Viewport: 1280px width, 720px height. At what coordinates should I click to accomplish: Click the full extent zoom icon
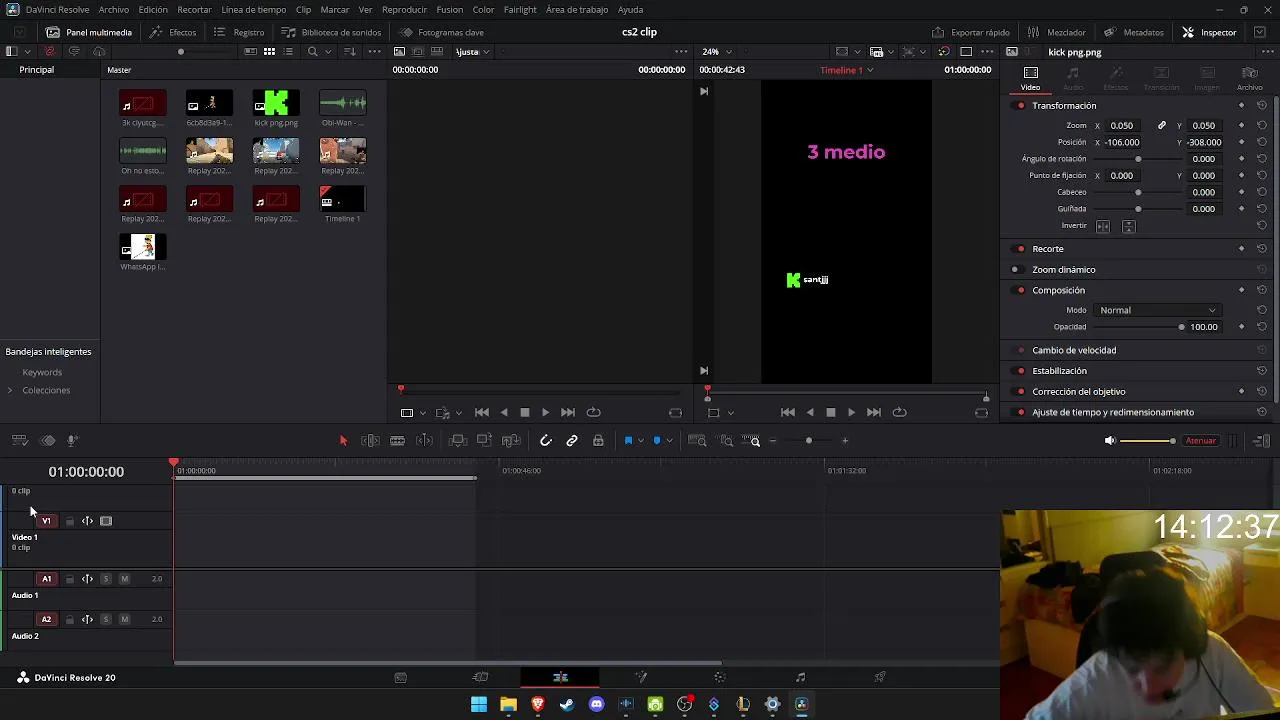[697, 441]
